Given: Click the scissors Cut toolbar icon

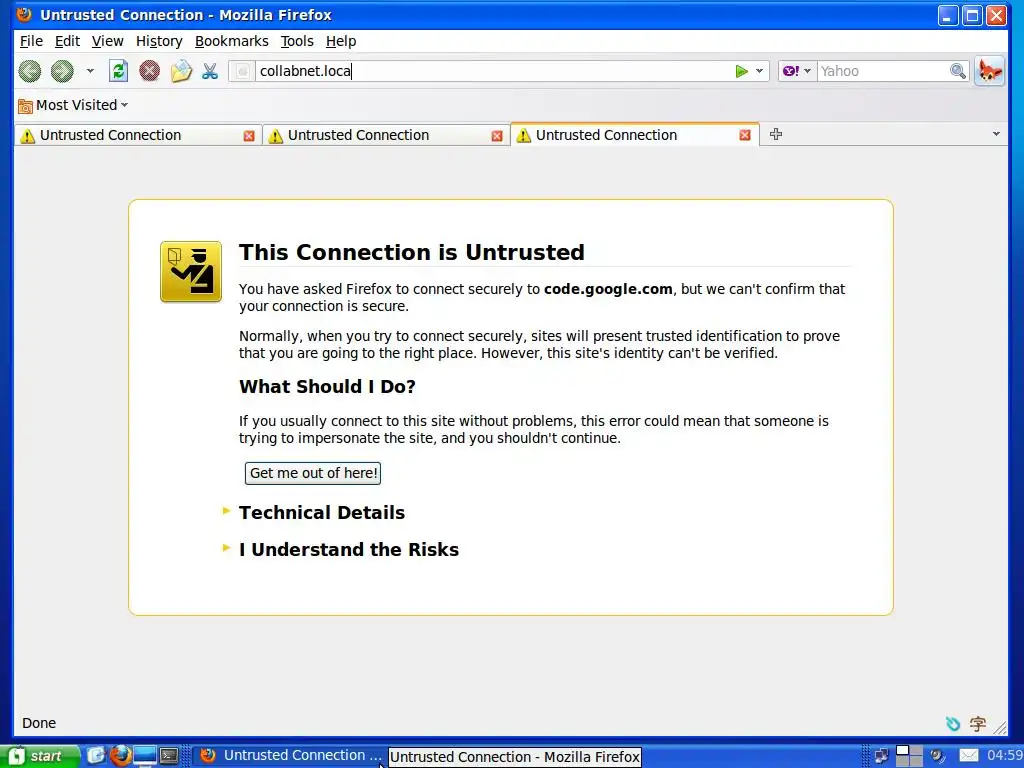Looking at the screenshot, I should click(210, 71).
